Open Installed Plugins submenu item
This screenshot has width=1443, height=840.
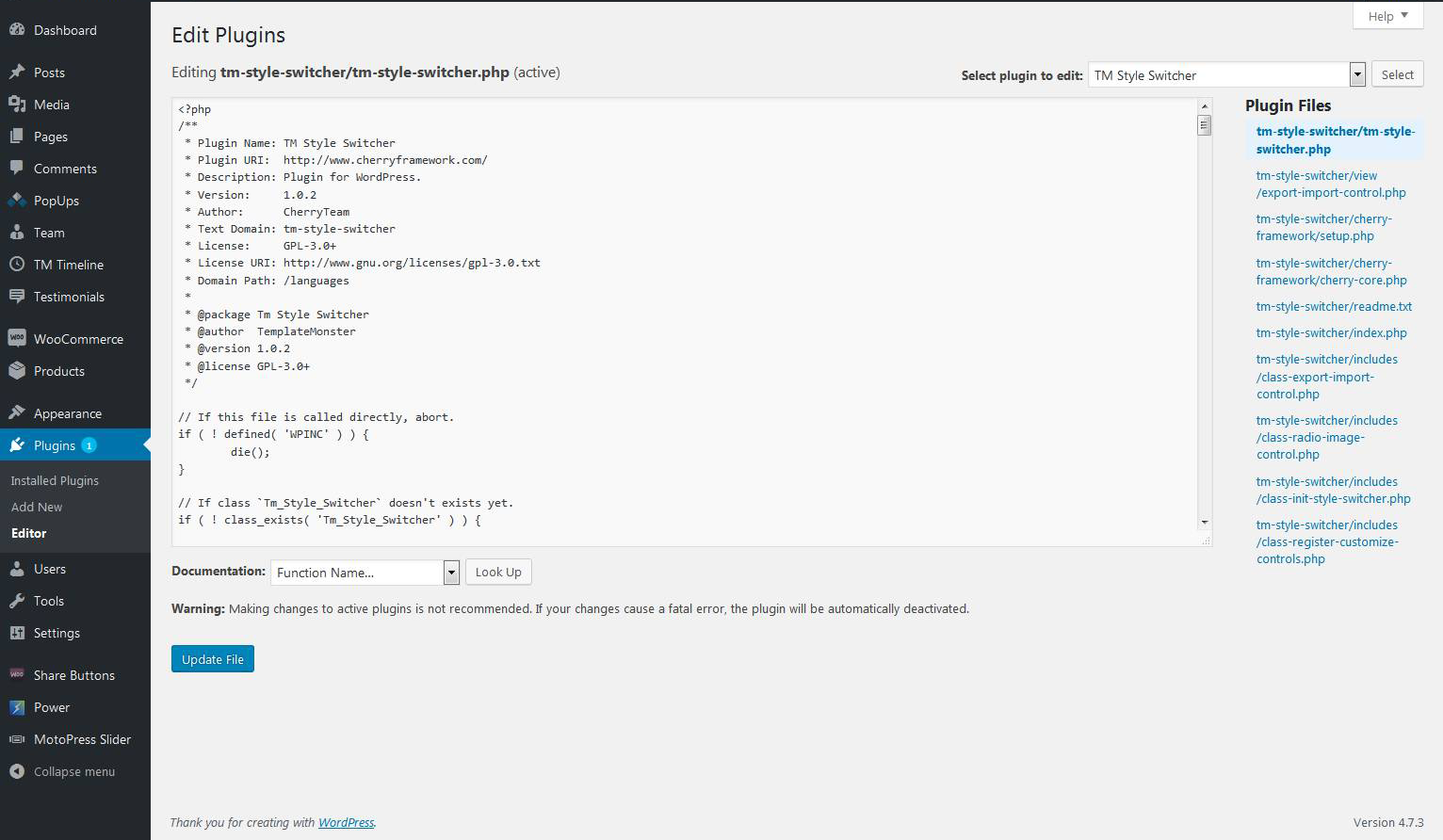click(55, 480)
